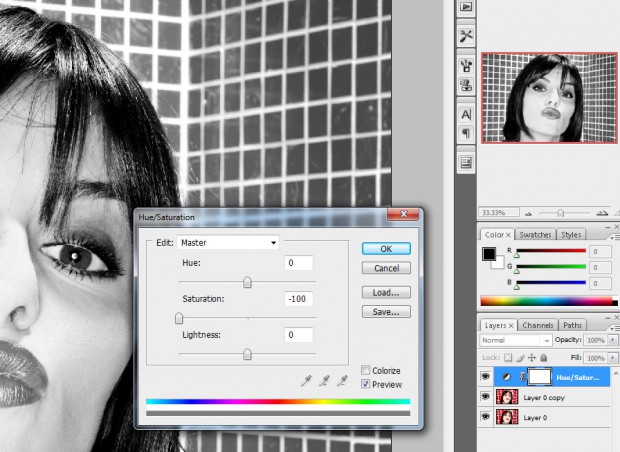Image resolution: width=620 pixels, height=452 pixels.
Task: Click the Navigator preview thumbnail
Action: point(549,98)
